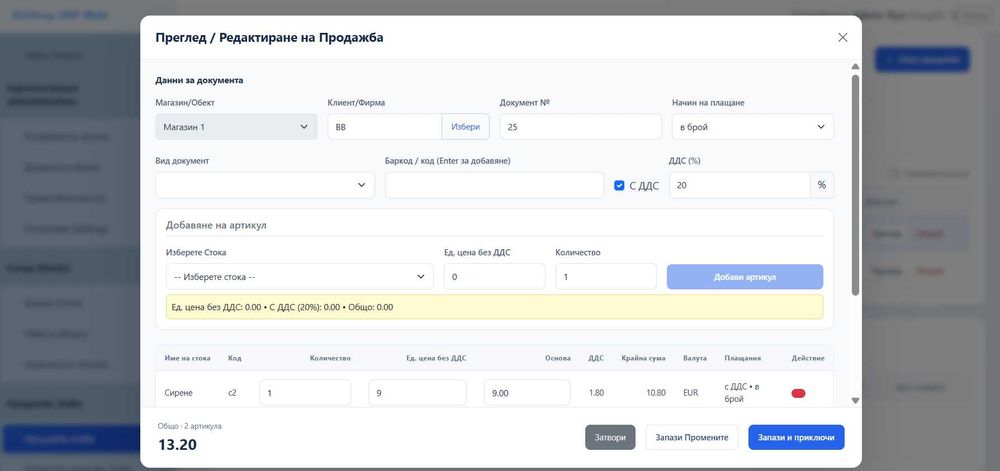Click the 10.80 final sum cell
This screenshot has width=1000, height=471.
click(x=656, y=393)
